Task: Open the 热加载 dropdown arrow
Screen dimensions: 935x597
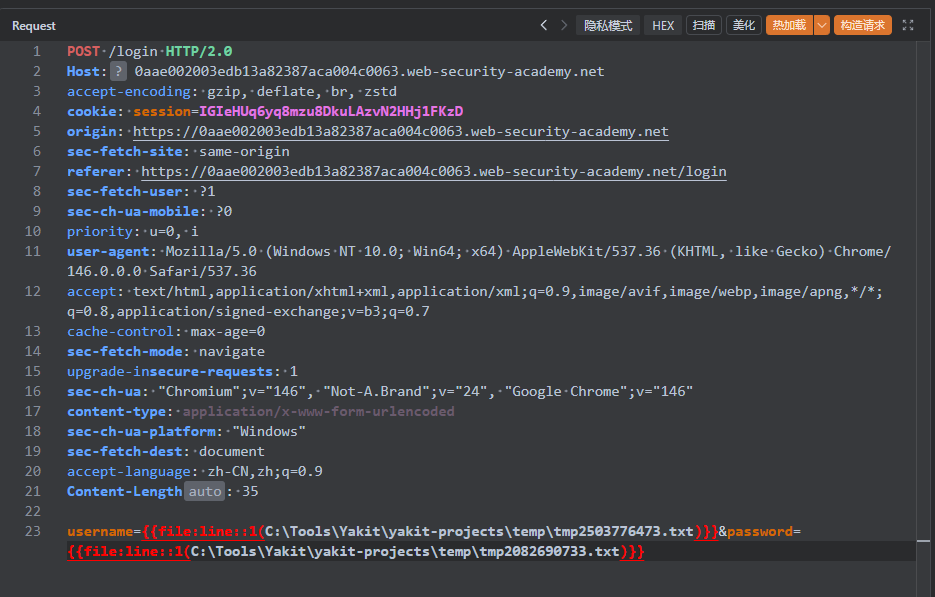Action: pyautogui.click(x=822, y=25)
